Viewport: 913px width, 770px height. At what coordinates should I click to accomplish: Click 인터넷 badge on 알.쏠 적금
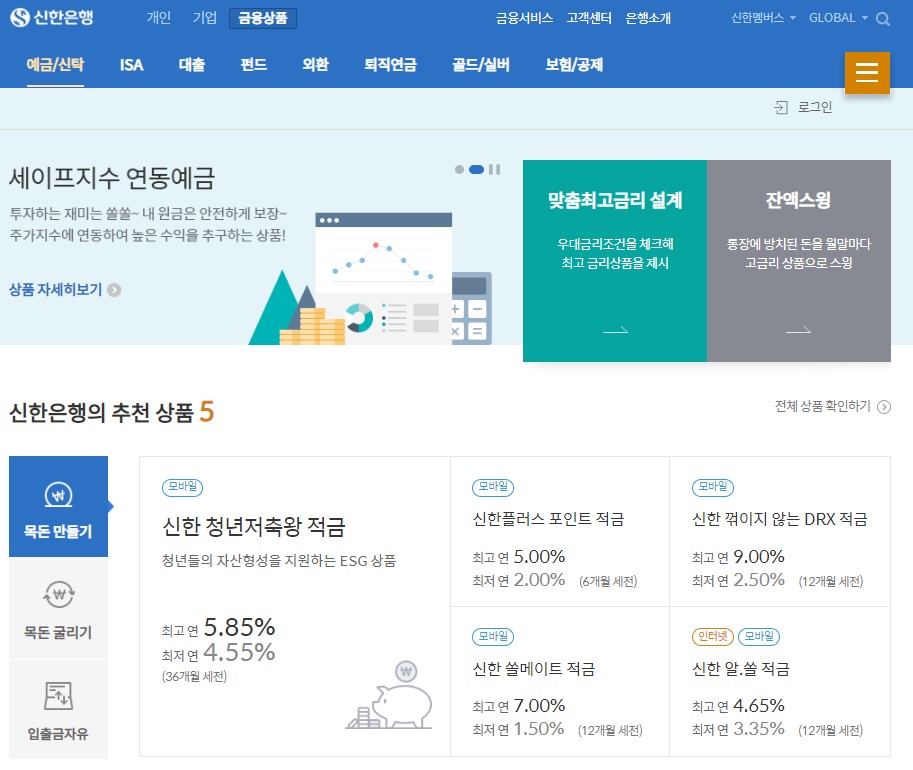[x=713, y=637]
